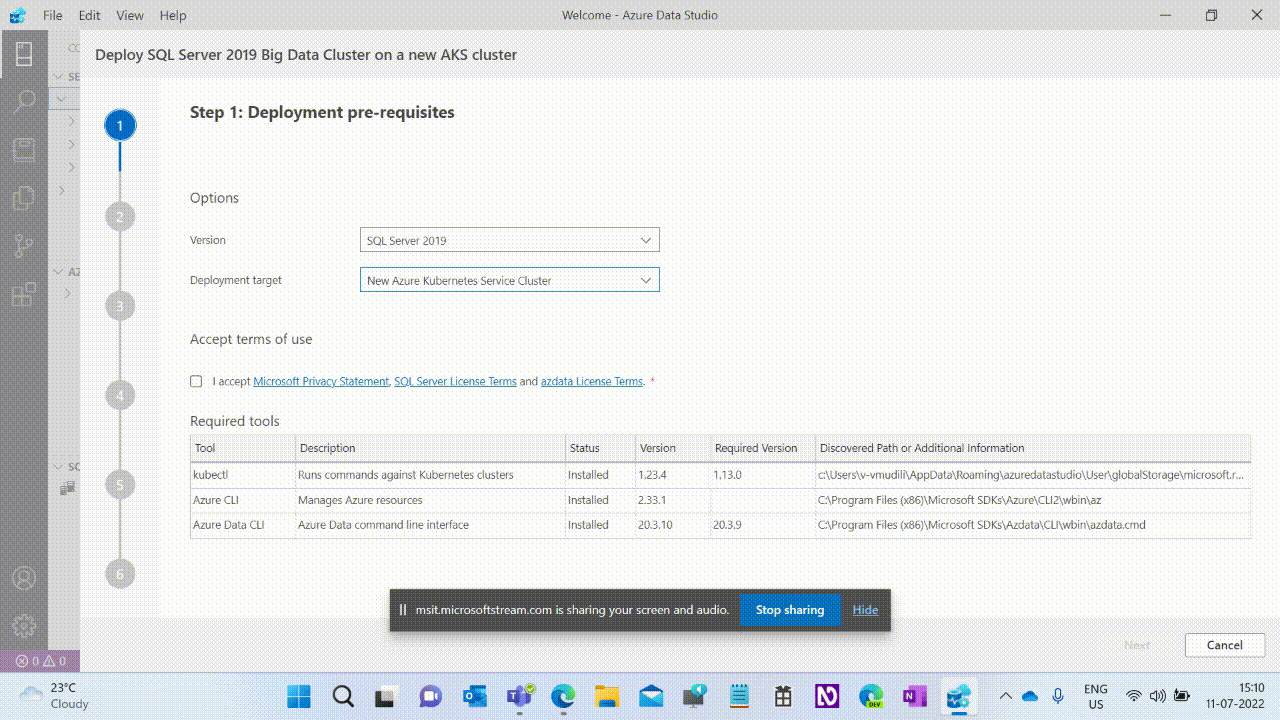Check the accept terms of use checkbox
The width and height of the screenshot is (1280, 720).
point(195,381)
